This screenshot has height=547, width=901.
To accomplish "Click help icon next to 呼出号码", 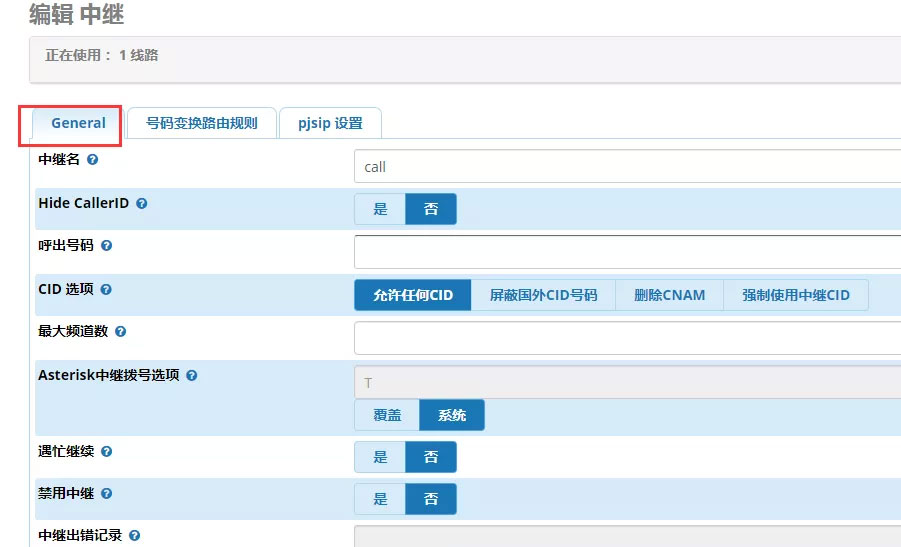I will (107, 245).
